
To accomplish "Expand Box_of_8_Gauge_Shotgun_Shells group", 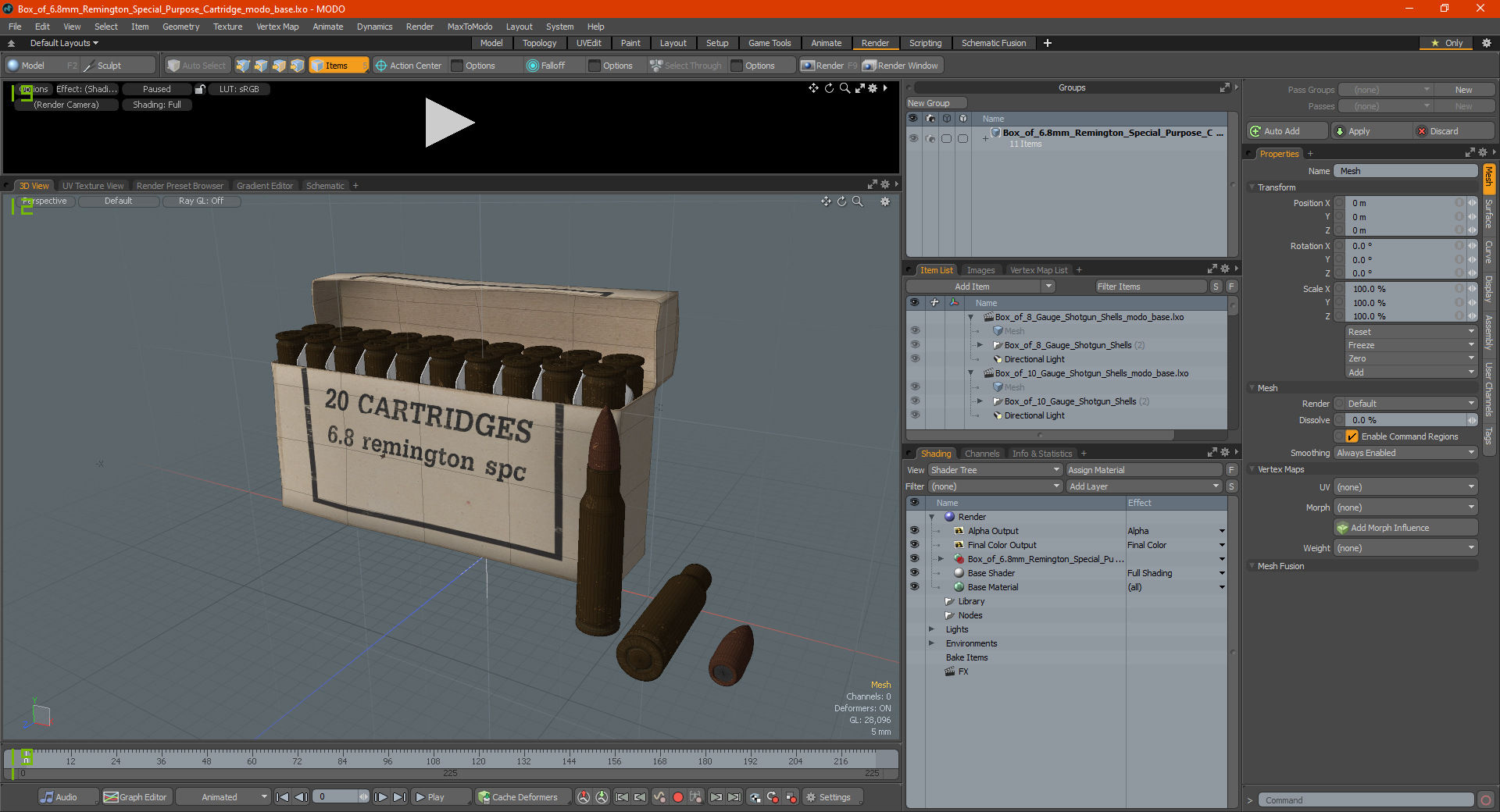I will click(x=980, y=345).
